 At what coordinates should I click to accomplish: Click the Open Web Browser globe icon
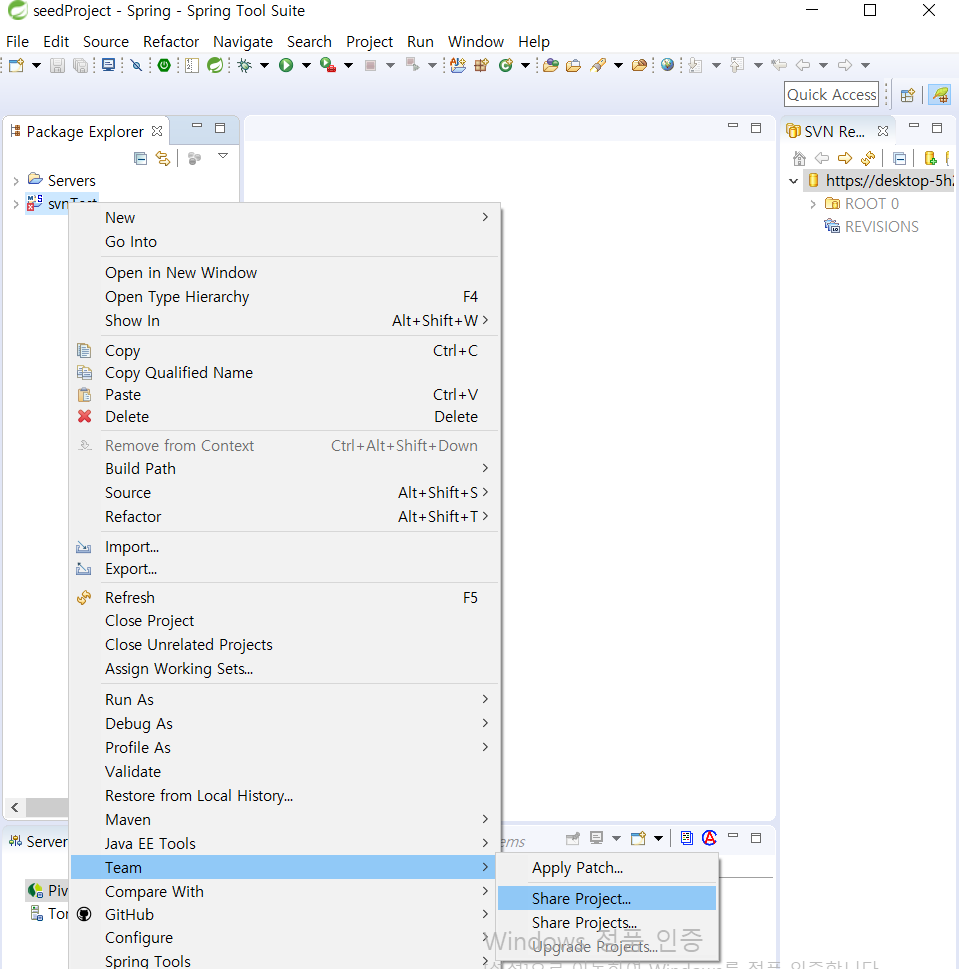(667, 65)
